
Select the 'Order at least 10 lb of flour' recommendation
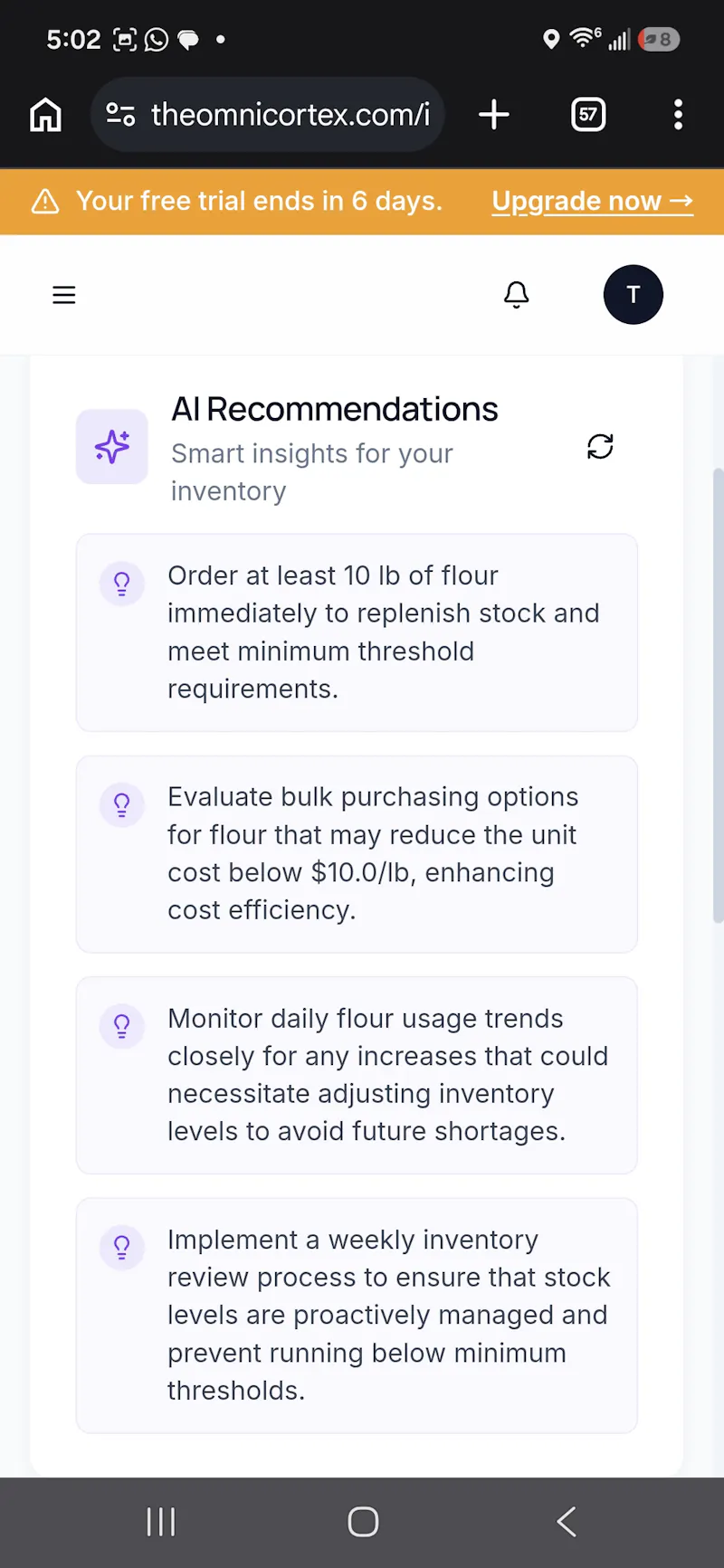coord(357,632)
